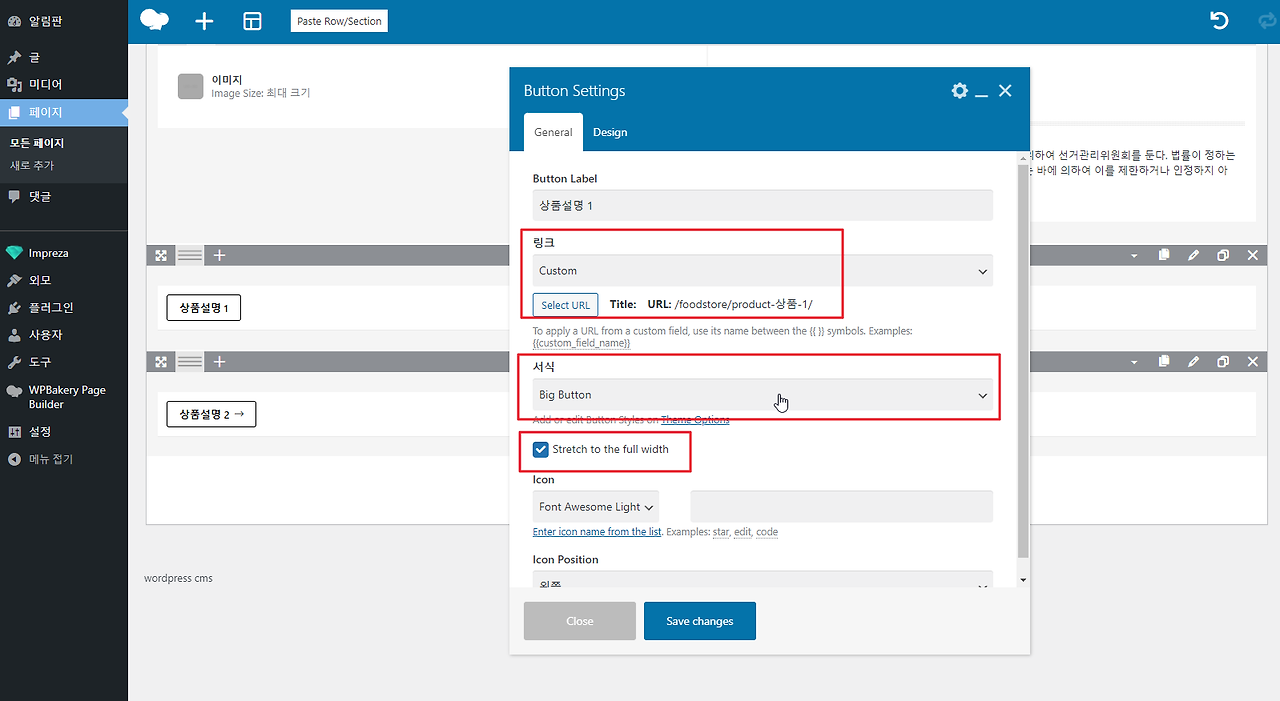Toggle Stretch to the full width checkbox
This screenshot has width=1280, height=701.
point(541,450)
